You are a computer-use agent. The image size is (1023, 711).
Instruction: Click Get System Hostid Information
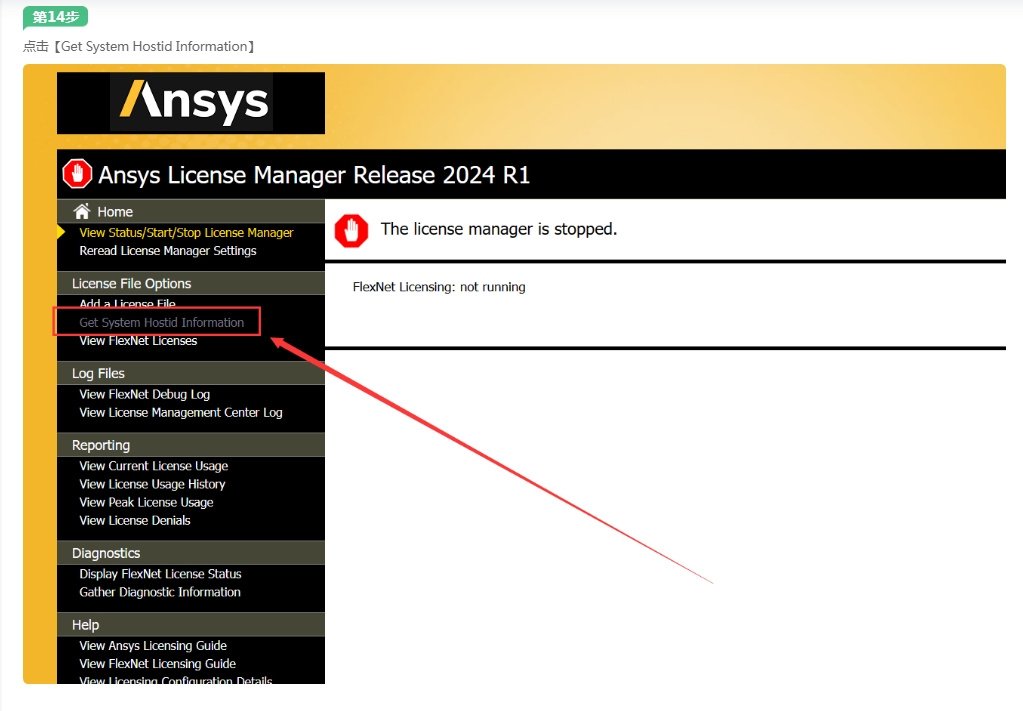[162, 322]
